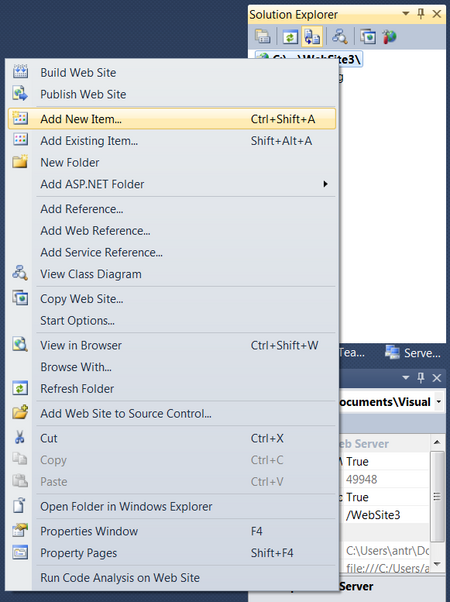Image resolution: width=450 pixels, height=602 pixels.
Task: Expand the Add ASP.NET Folder submenu arrow
Action: [x=325, y=184]
